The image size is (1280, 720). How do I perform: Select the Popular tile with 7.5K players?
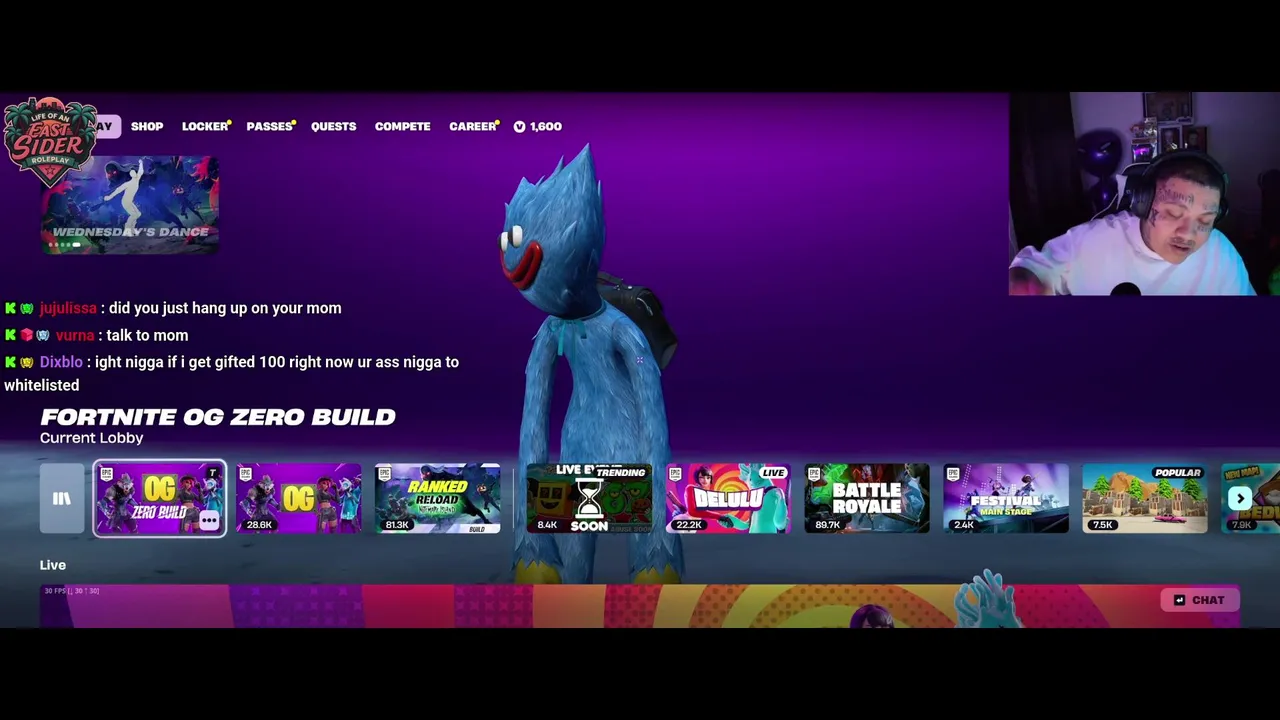coord(1145,498)
